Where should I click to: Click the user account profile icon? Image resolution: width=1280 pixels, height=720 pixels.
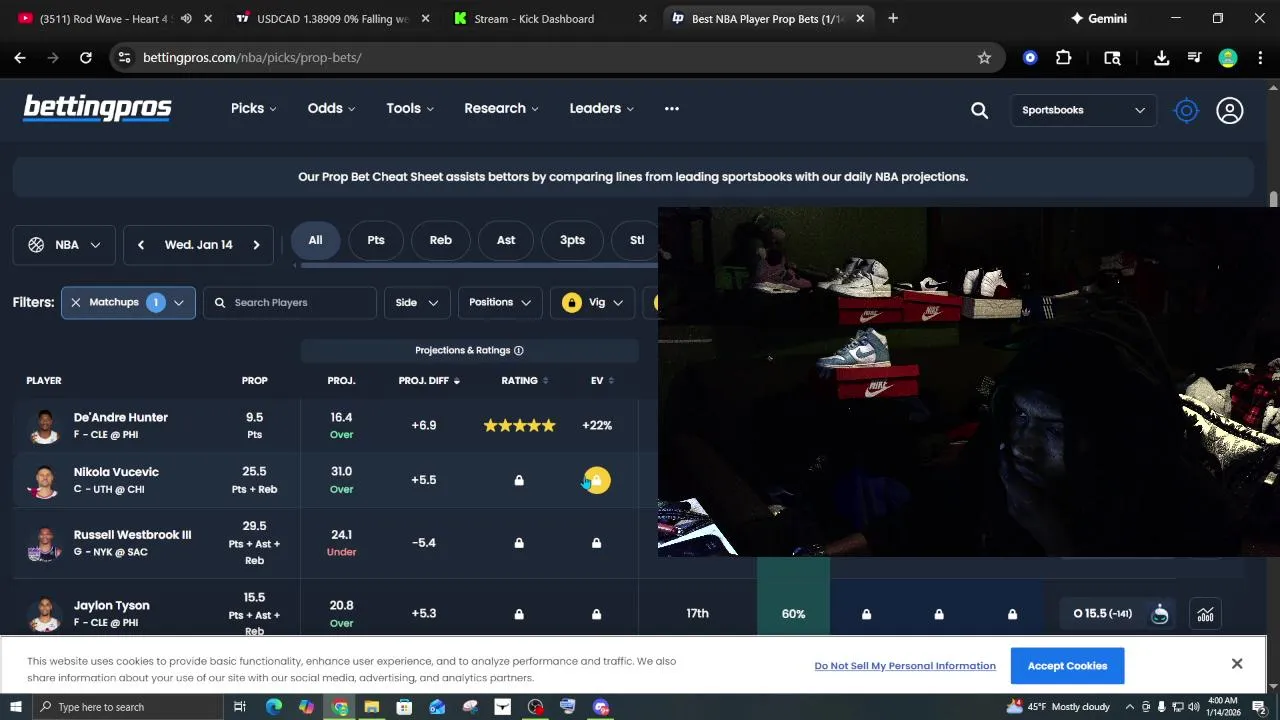click(1229, 110)
